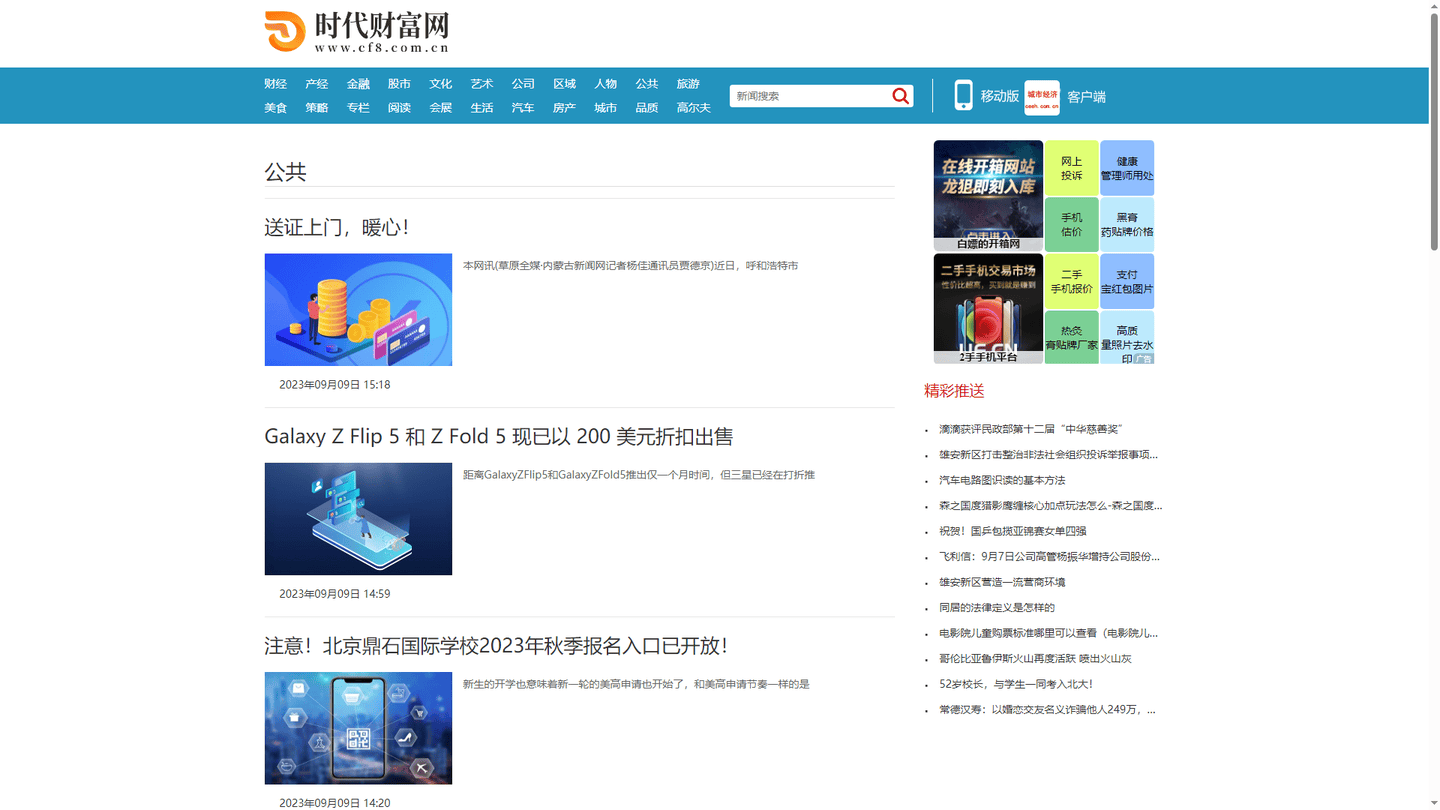Viewport: 1440px width, 810px height.
Task: Open 同居的法律定义是怎样的 link
Action: (x=996, y=608)
